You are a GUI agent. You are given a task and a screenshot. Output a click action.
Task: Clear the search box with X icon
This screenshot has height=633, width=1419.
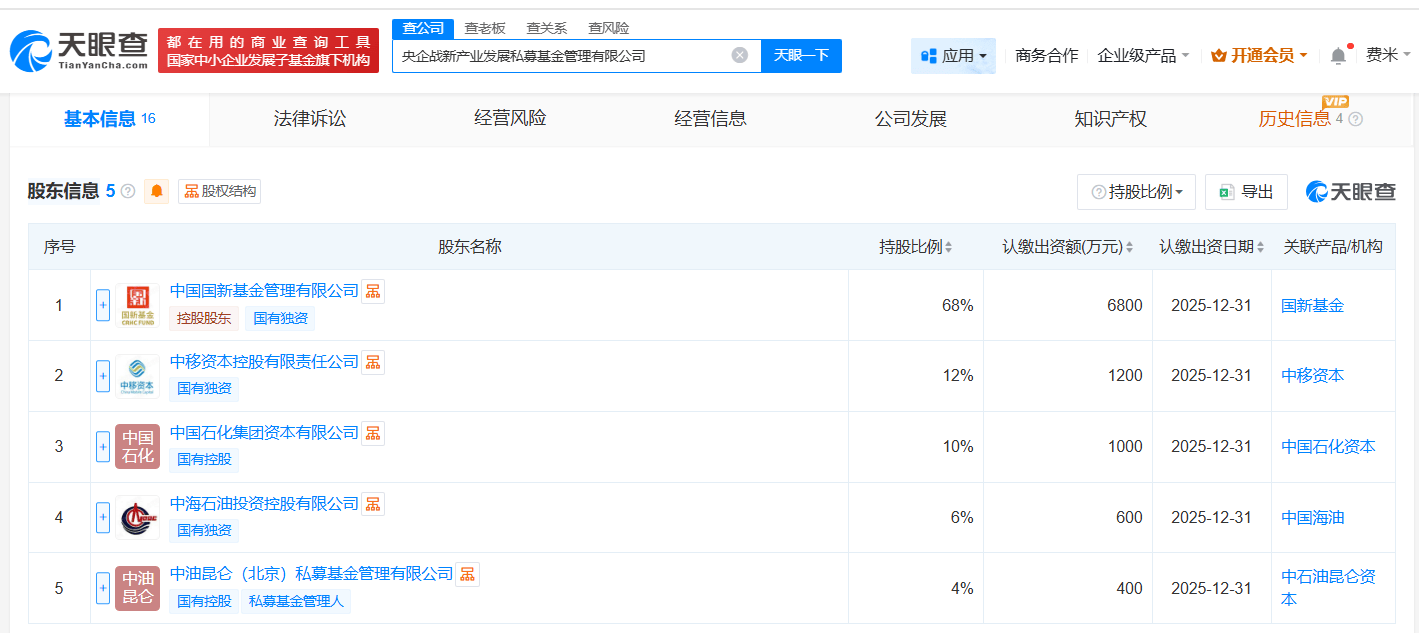click(x=739, y=55)
